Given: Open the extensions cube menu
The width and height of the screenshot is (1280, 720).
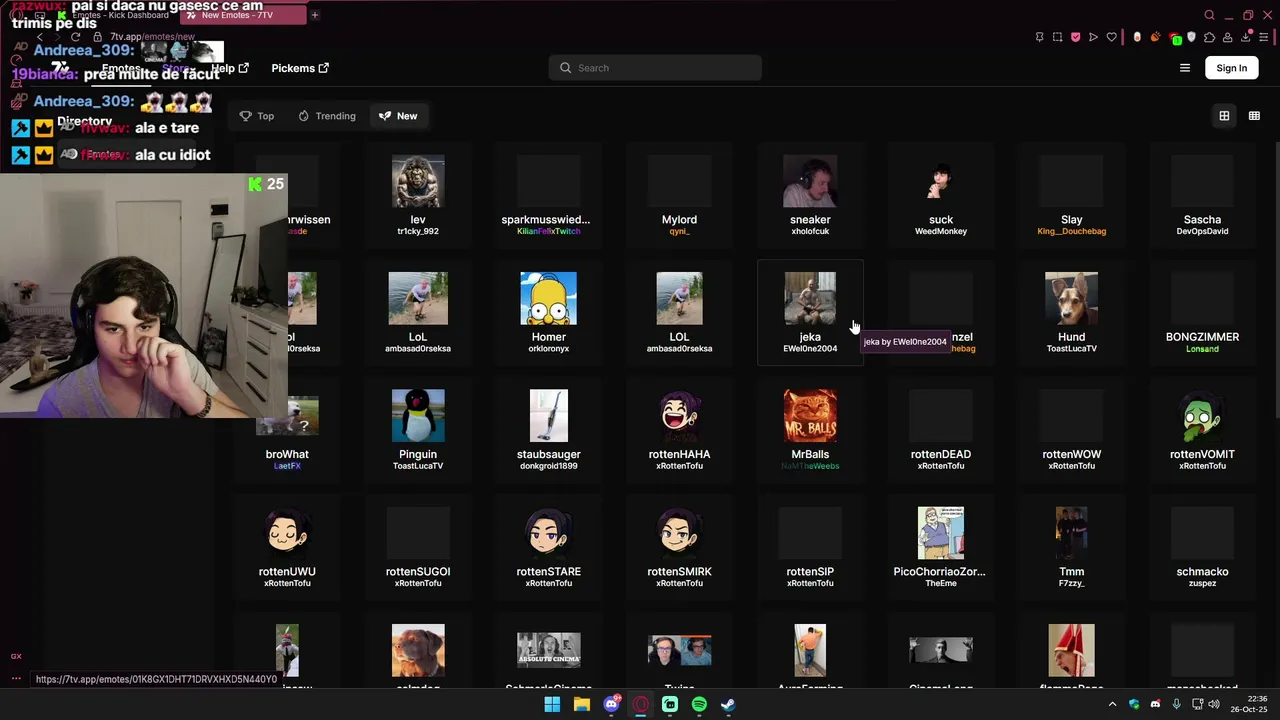Looking at the screenshot, I should (1210, 37).
